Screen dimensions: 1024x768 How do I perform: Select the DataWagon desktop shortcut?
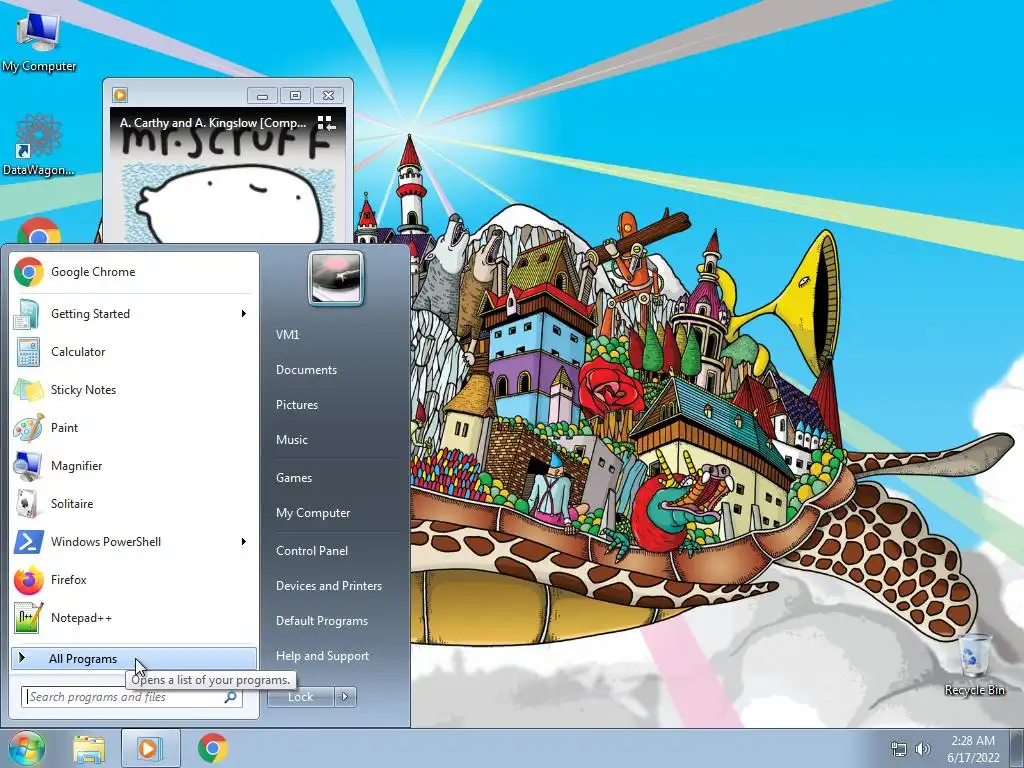(x=39, y=145)
